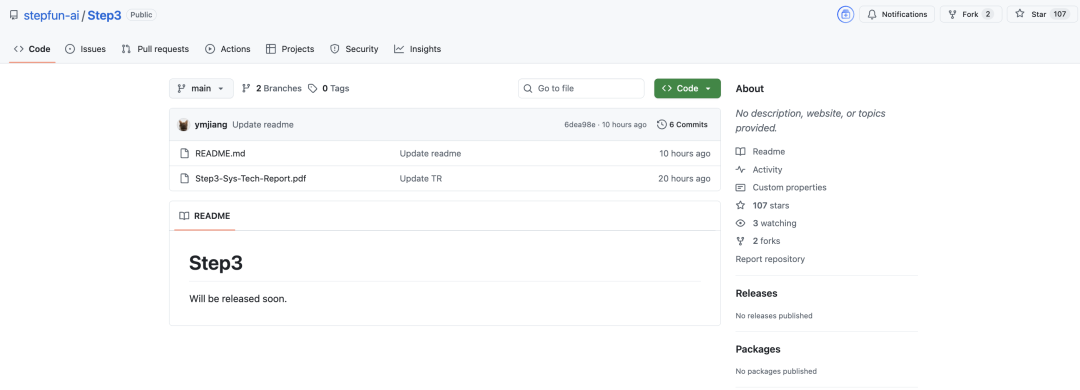Image resolution: width=1080 pixels, height=390 pixels.
Task: Select the README tab in file viewer
Action: pos(205,216)
